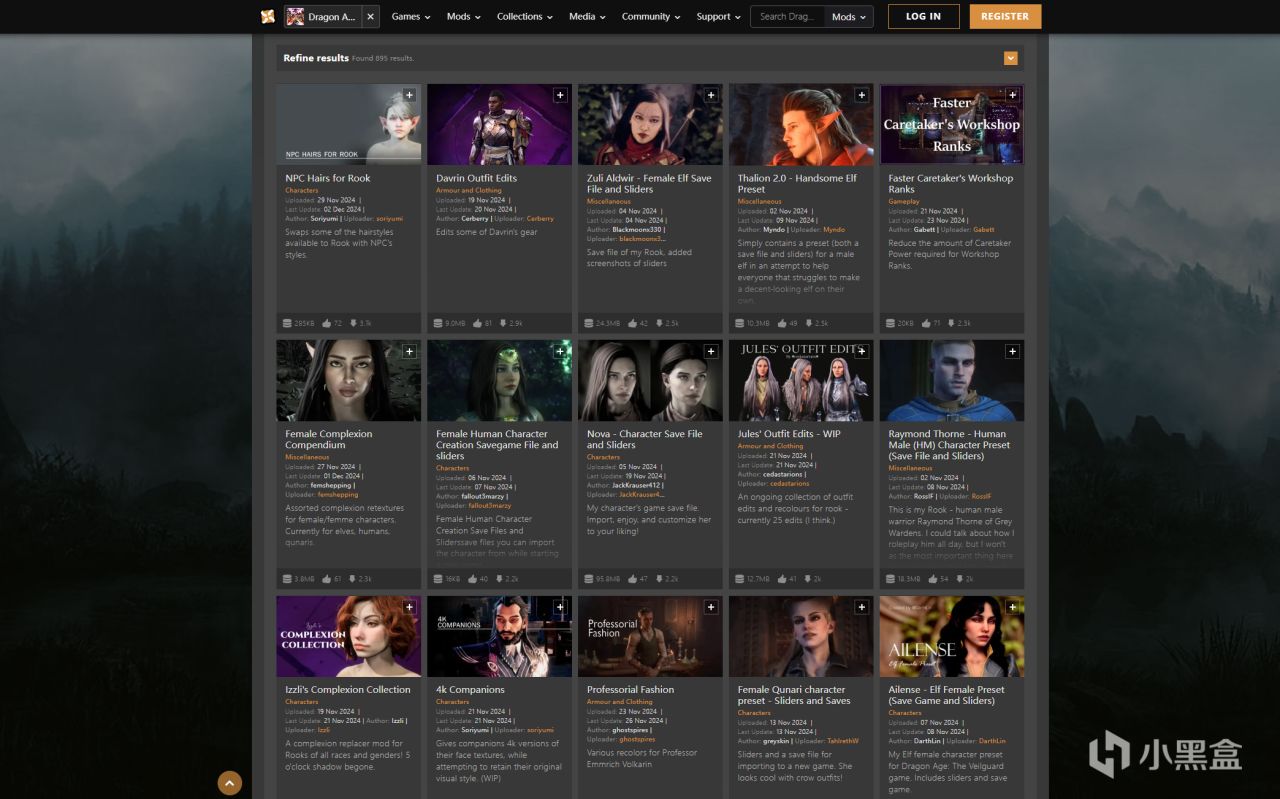Open the Female Complexion Compendium title
This screenshot has height=799, width=1280.
tap(329, 440)
